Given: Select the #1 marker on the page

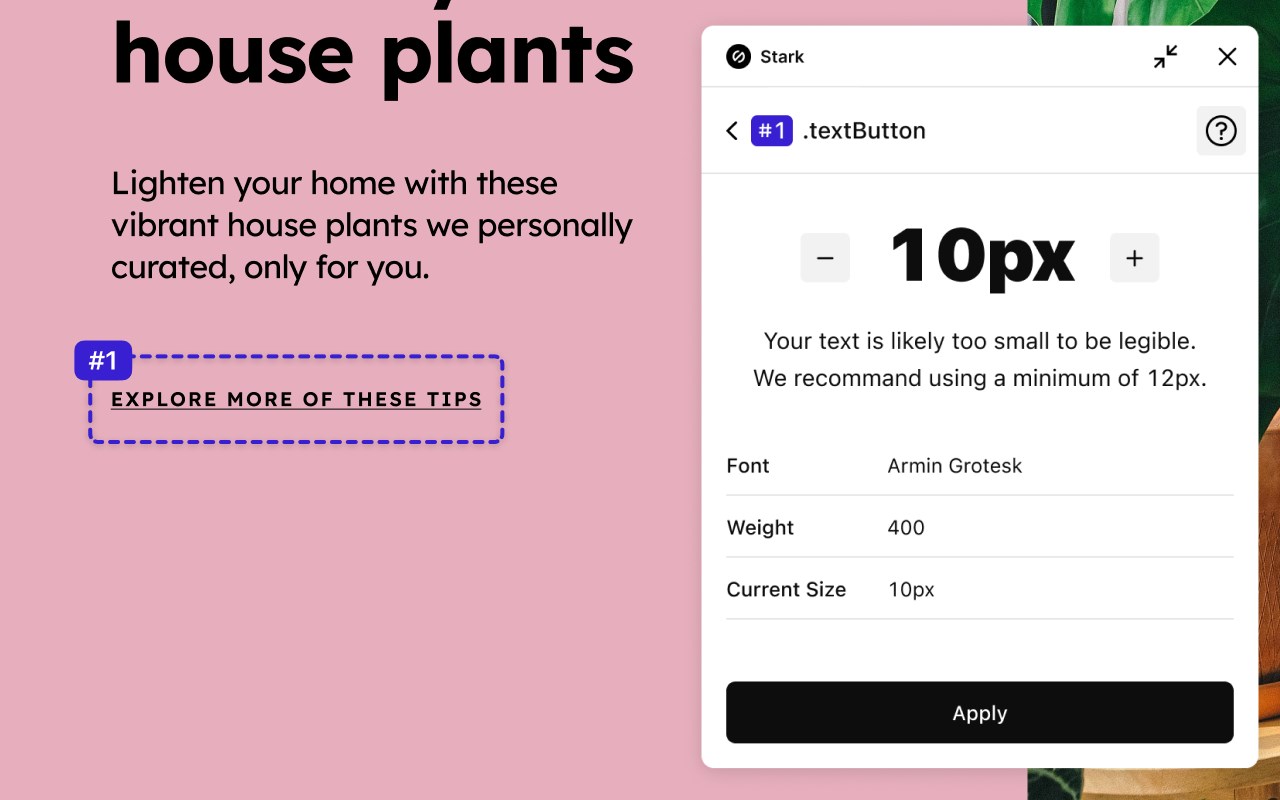Looking at the screenshot, I should click(103, 361).
